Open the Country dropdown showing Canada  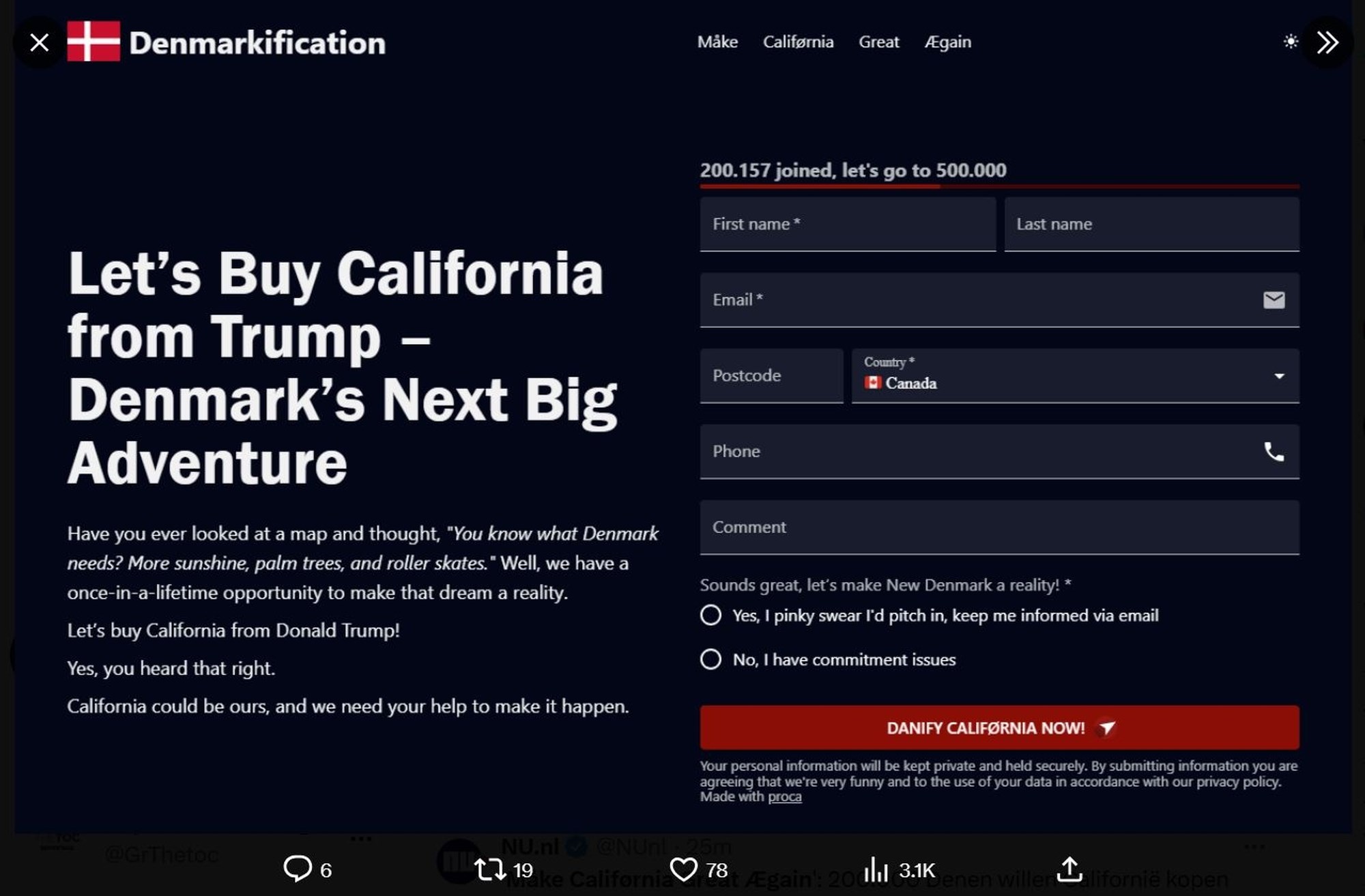click(1065, 376)
